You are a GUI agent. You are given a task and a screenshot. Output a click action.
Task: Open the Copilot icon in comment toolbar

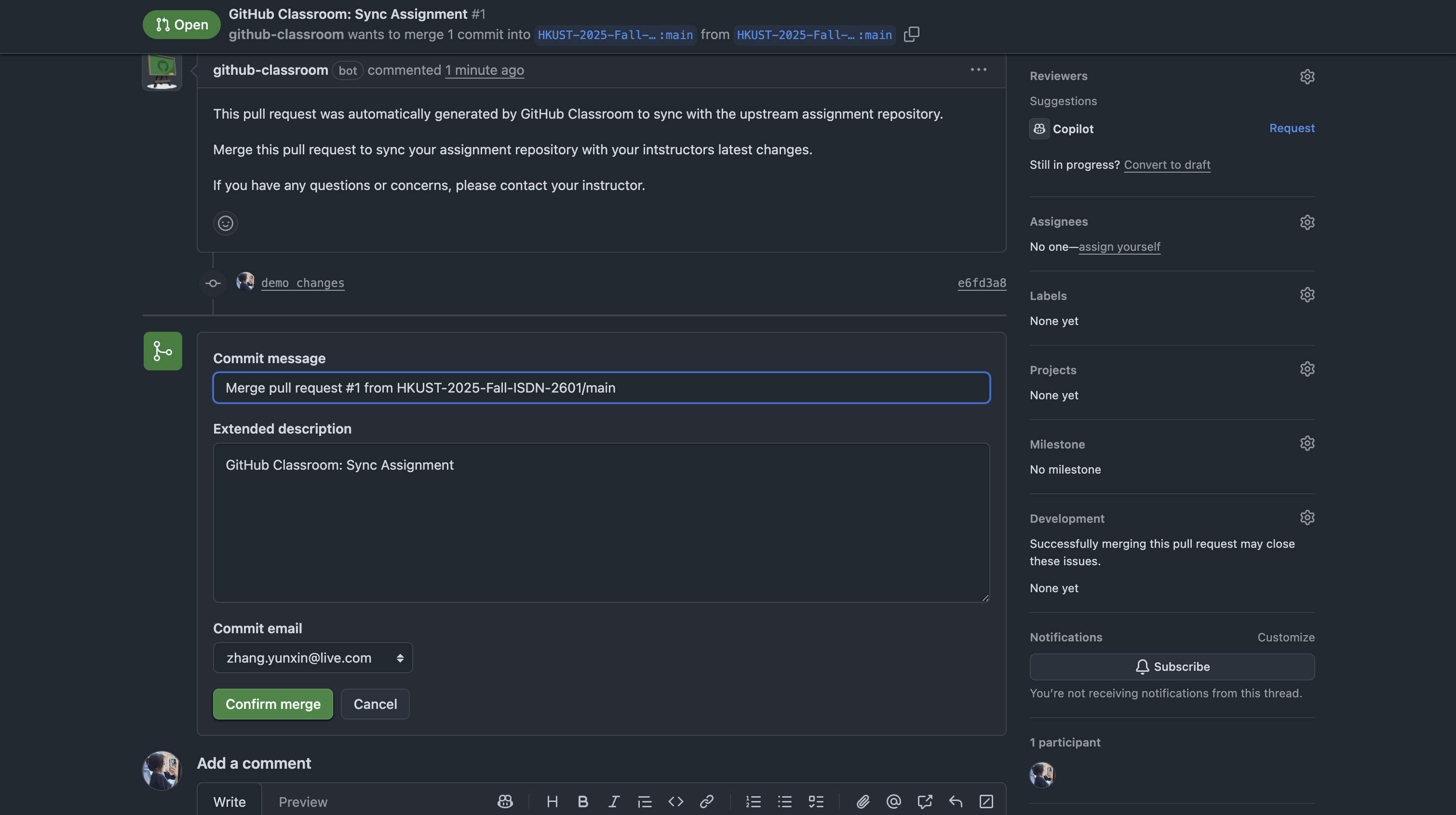[x=505, y=801]
